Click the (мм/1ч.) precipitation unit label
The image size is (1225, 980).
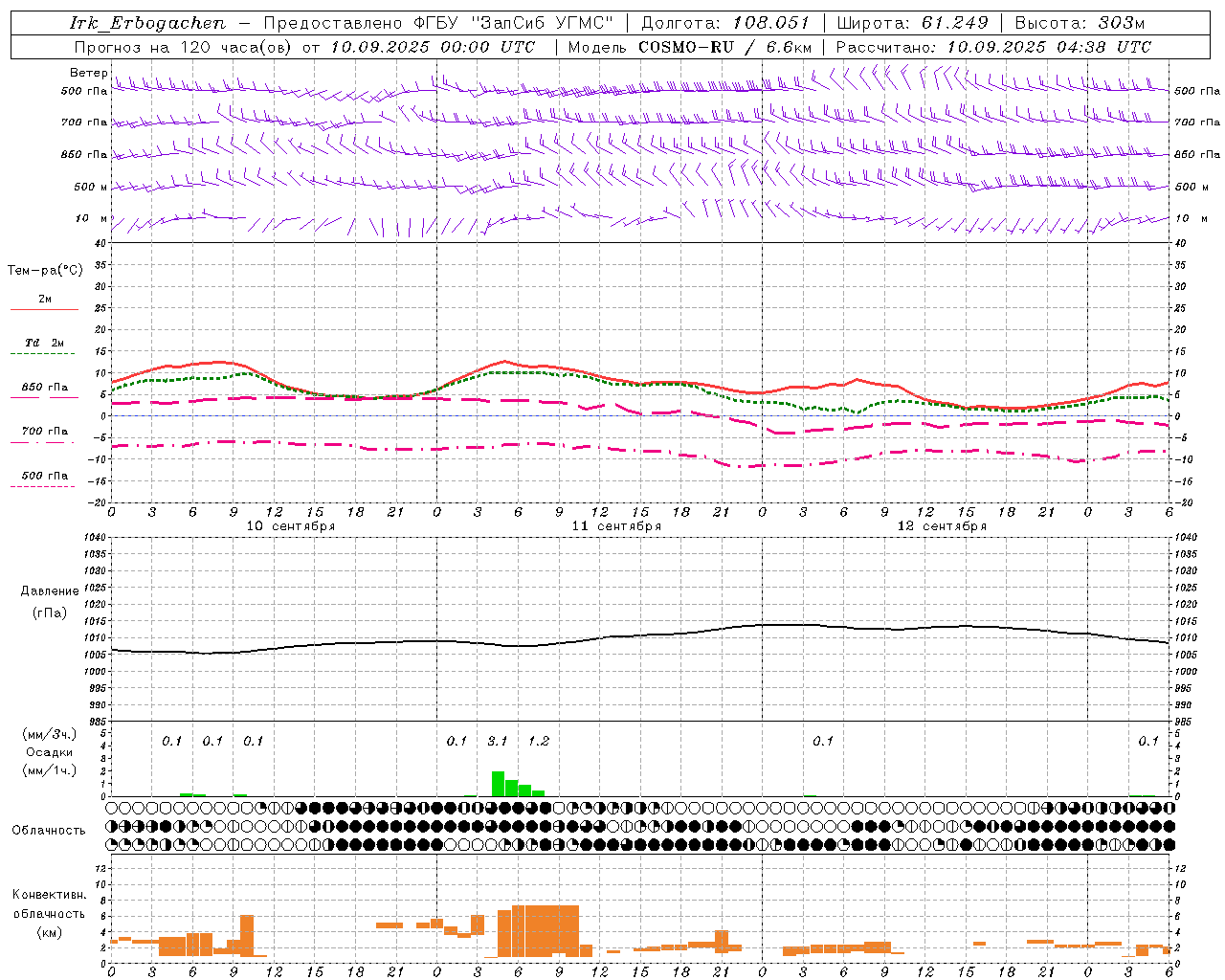pyautogui.click(x=50, y=770)
